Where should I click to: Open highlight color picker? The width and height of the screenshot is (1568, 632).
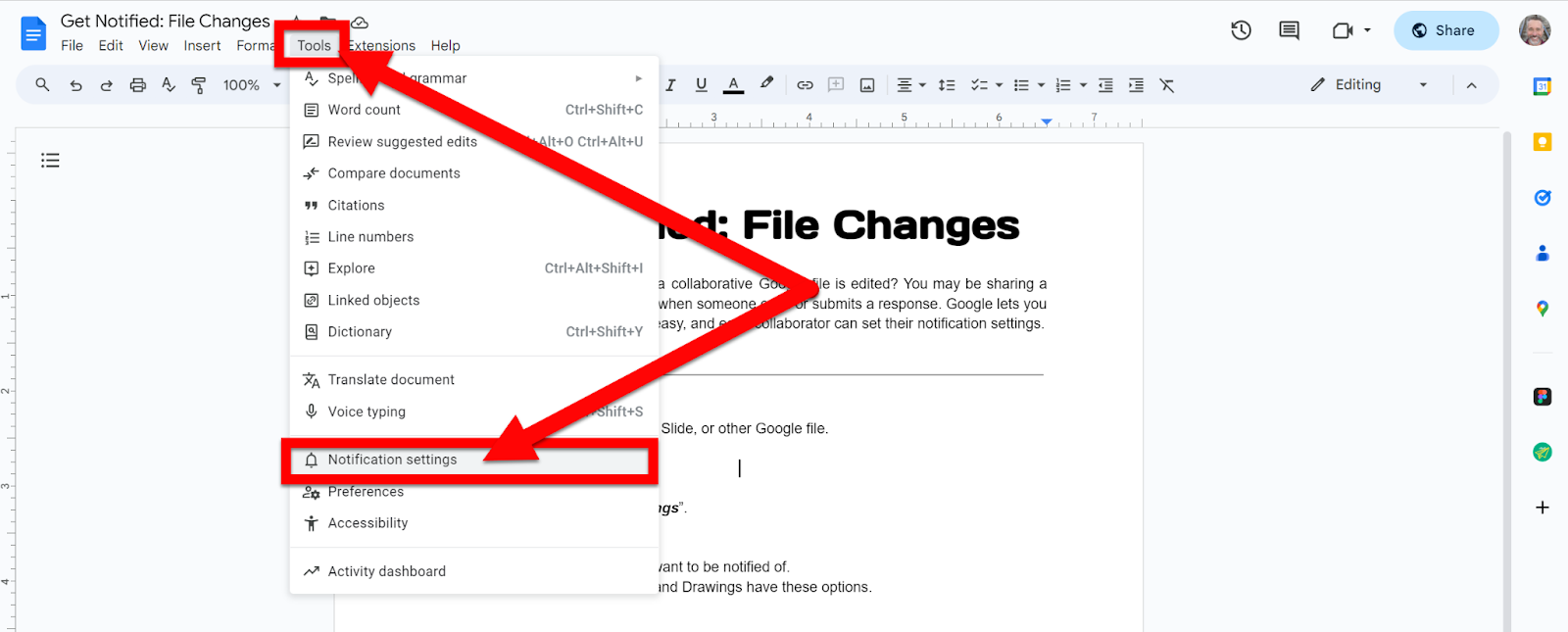(766, 85)
